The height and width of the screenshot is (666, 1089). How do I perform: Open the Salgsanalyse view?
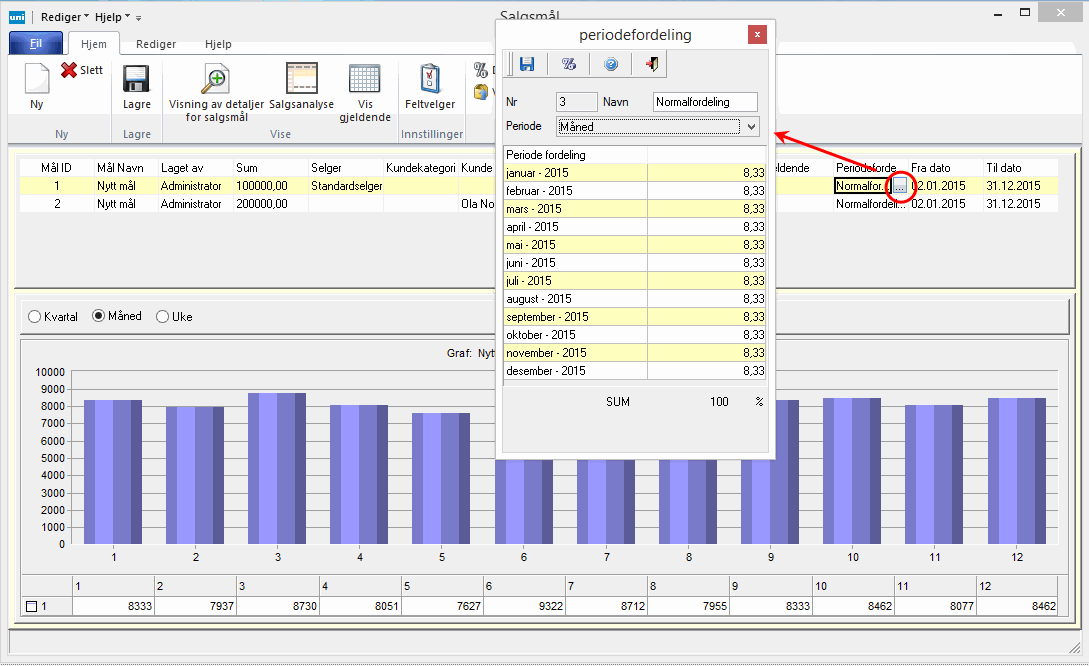(x=301, y=79)
